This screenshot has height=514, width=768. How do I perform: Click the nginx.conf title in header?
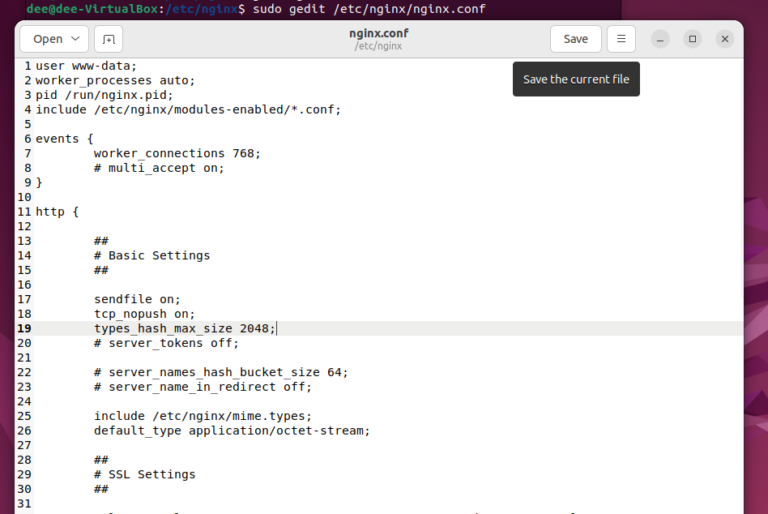pos(379,33)
